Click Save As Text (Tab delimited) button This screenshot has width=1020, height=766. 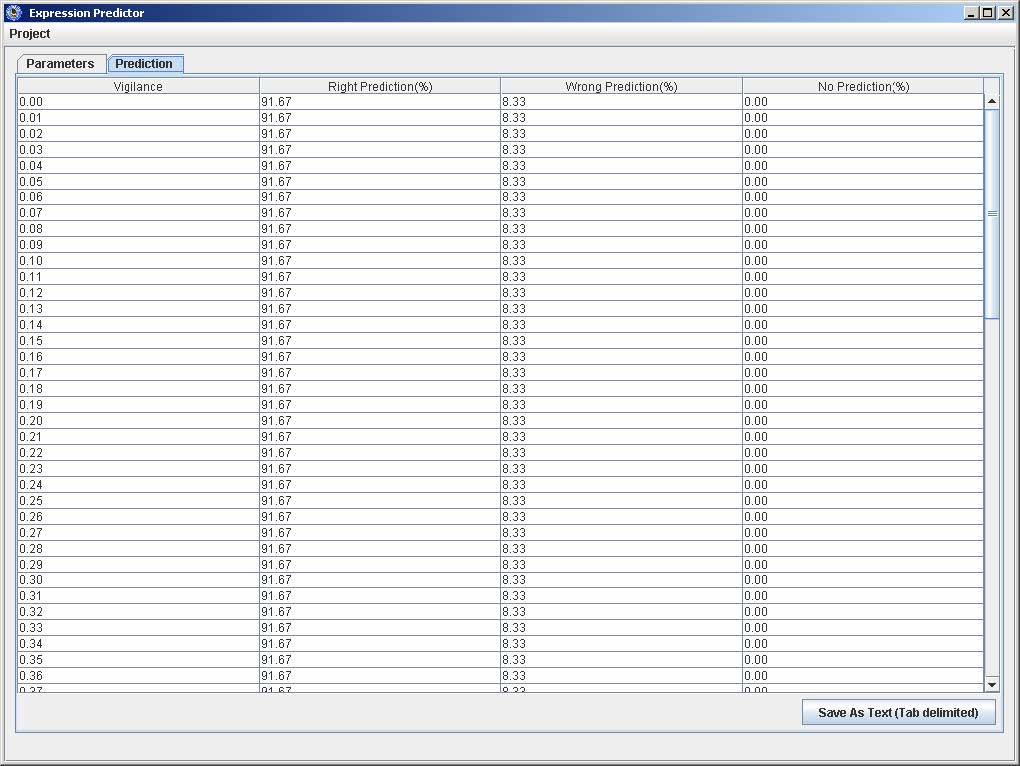point(898,712)
